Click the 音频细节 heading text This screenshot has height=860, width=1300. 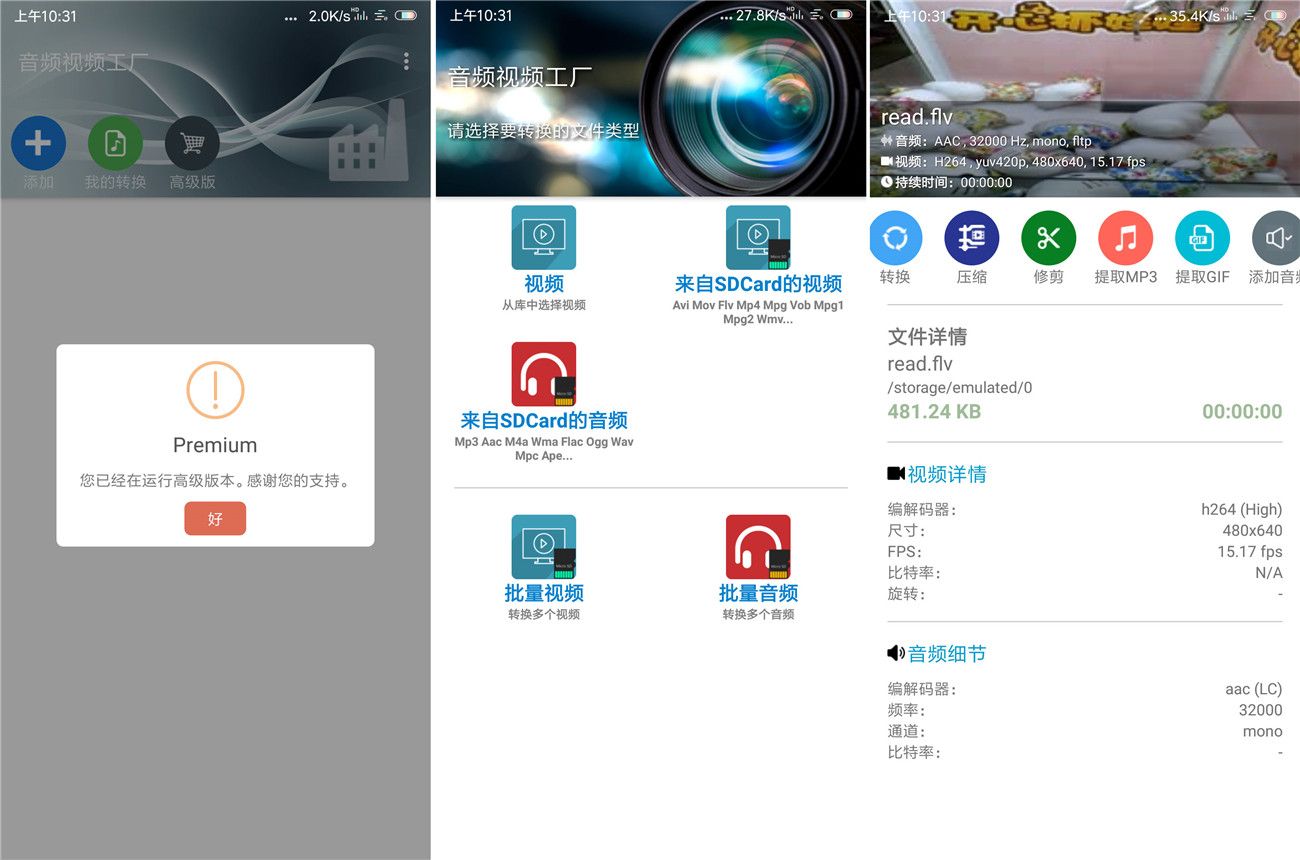coord(947,654)
